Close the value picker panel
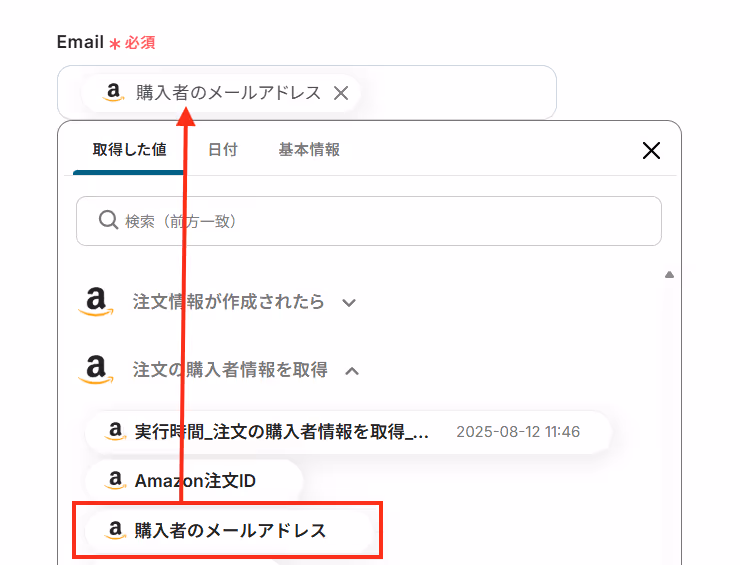Viewport: 740px width, 565px height. pyautogui.click(x=651, y=151)
